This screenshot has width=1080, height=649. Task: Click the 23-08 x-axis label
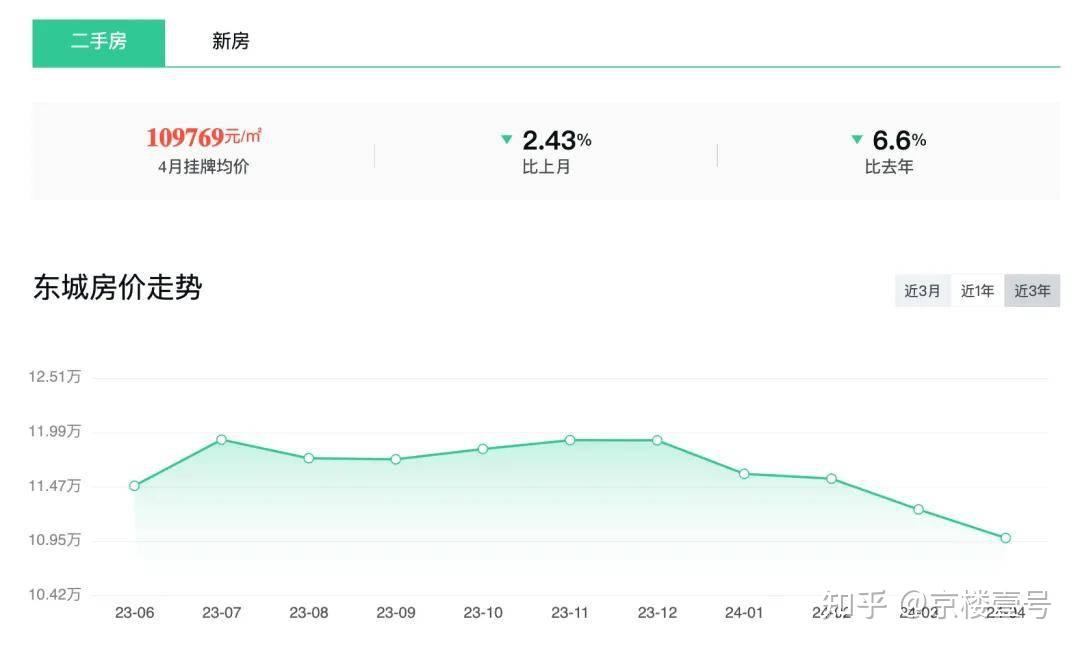coord(309,612)
